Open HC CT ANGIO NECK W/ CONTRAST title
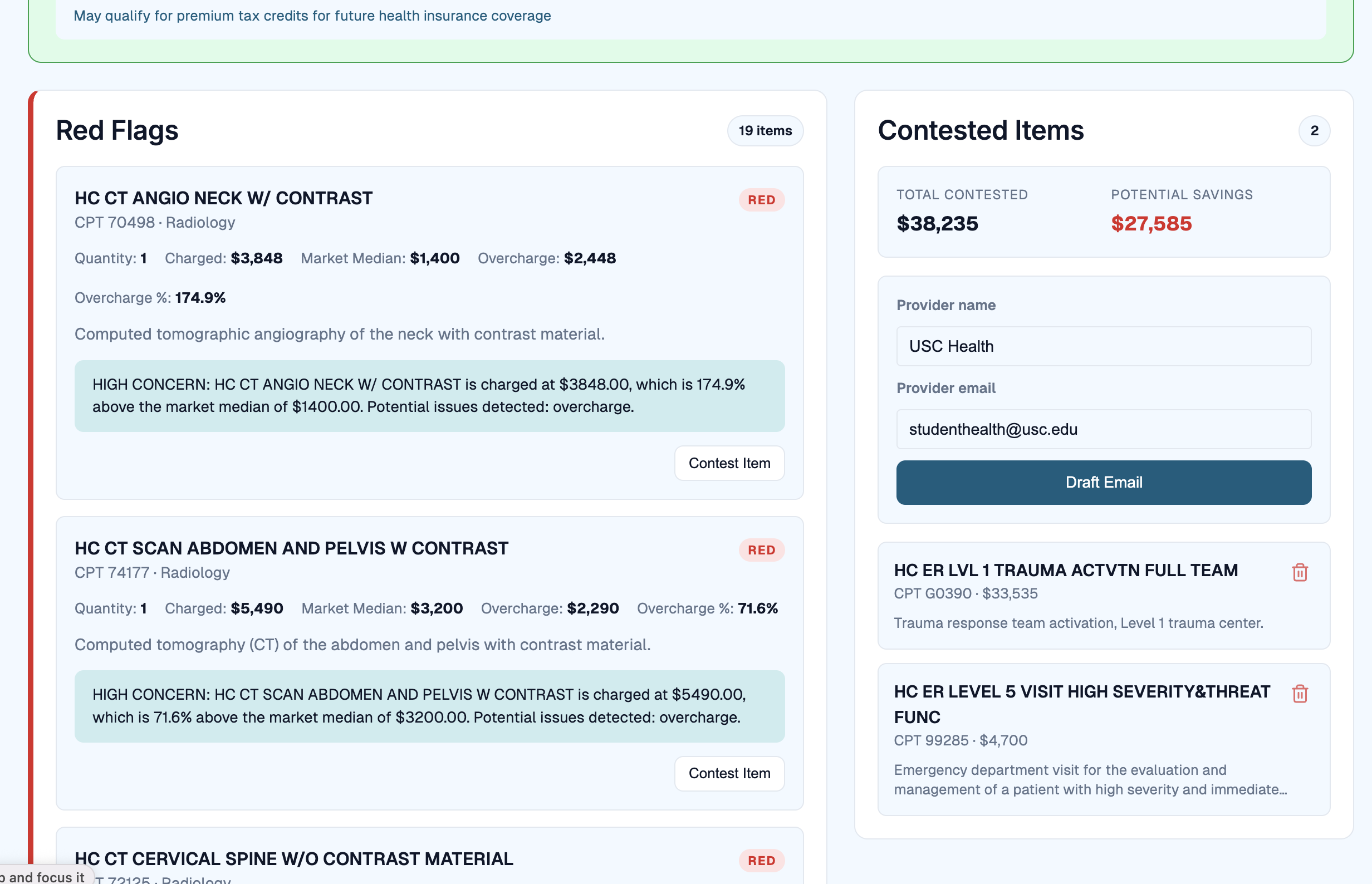The height and width of the screenshot is (884, 1372). [x=223, y=198]
